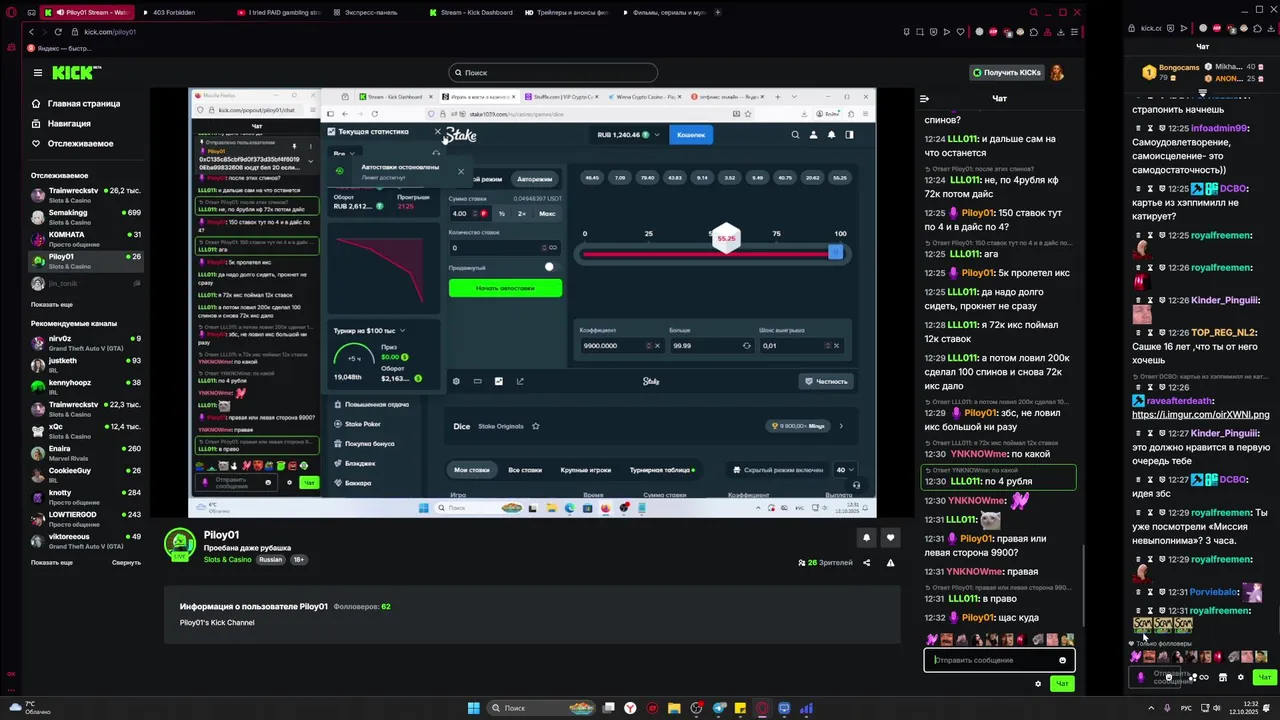This screenshot has height=720, width=1280.
Task: Click the Piloy01 streamer avatar below video
Action: coord(180,544)
